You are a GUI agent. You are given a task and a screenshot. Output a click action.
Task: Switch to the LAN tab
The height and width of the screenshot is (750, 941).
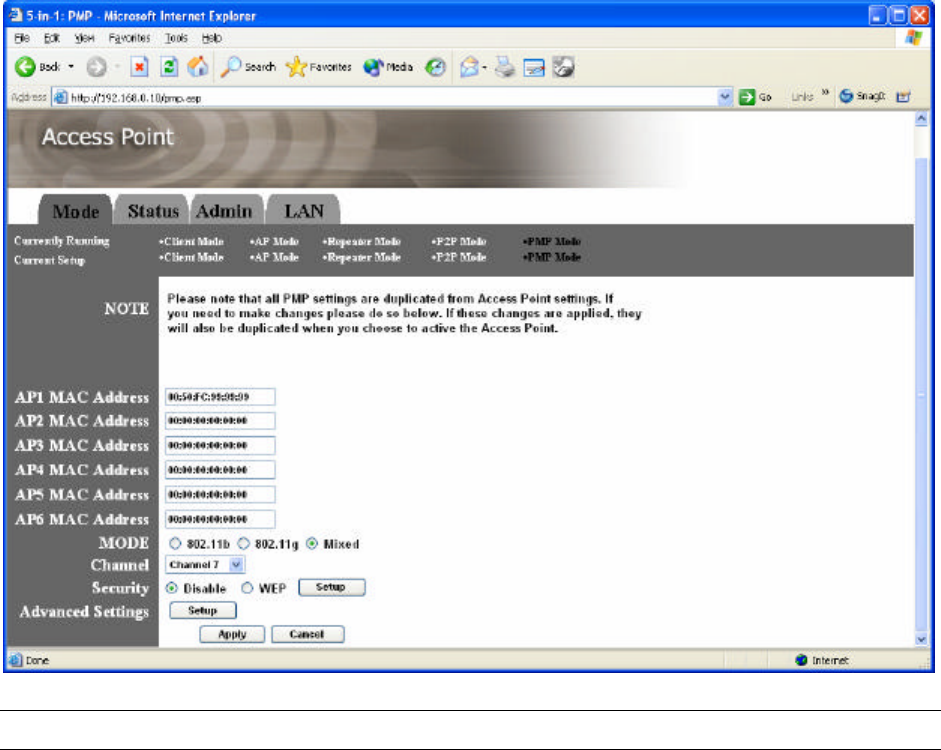click(x=304, y=211)
